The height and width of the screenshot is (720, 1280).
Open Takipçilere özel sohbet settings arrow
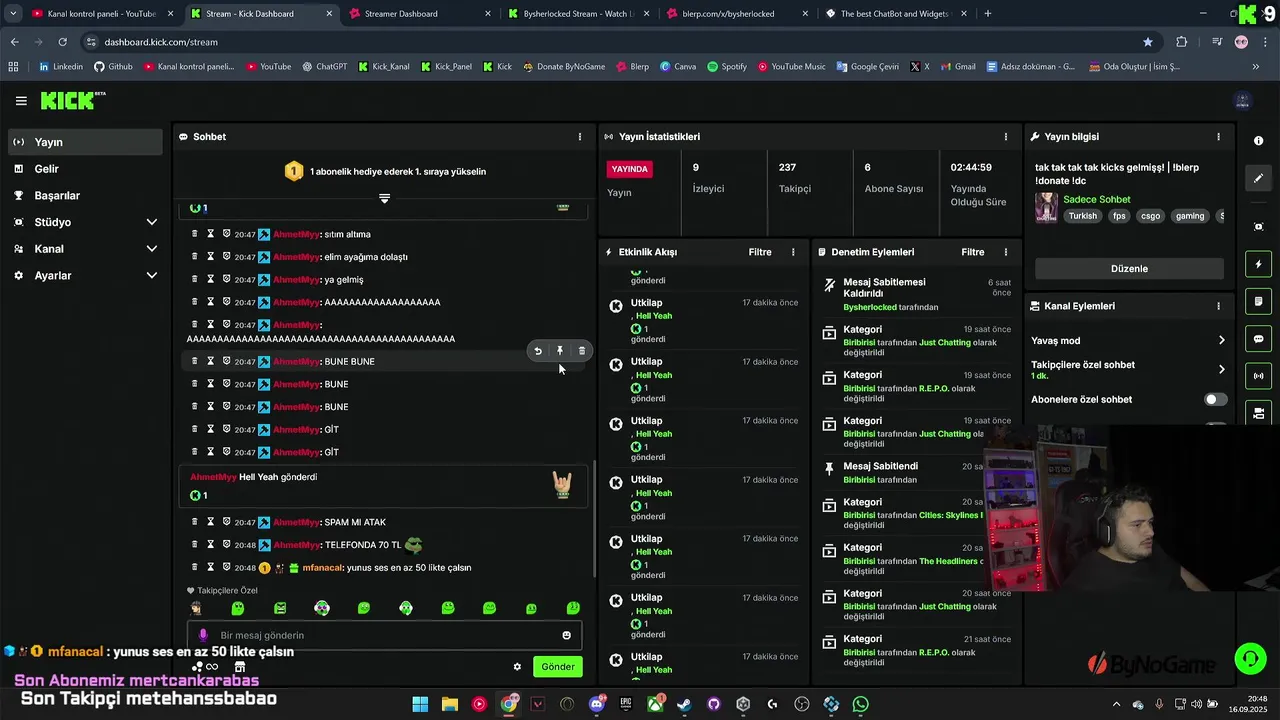click(x=1221, y=369)
